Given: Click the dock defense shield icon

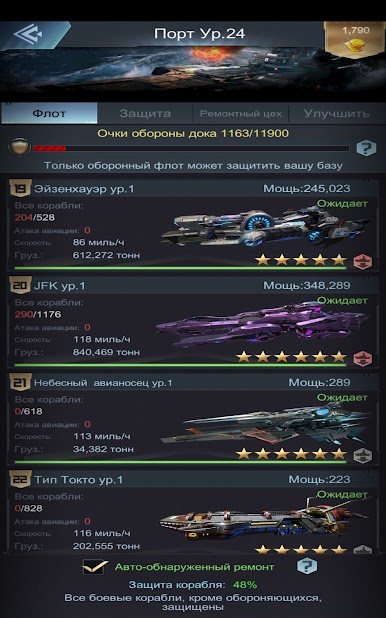Looking at the screenshot, I should pos(19,147).
